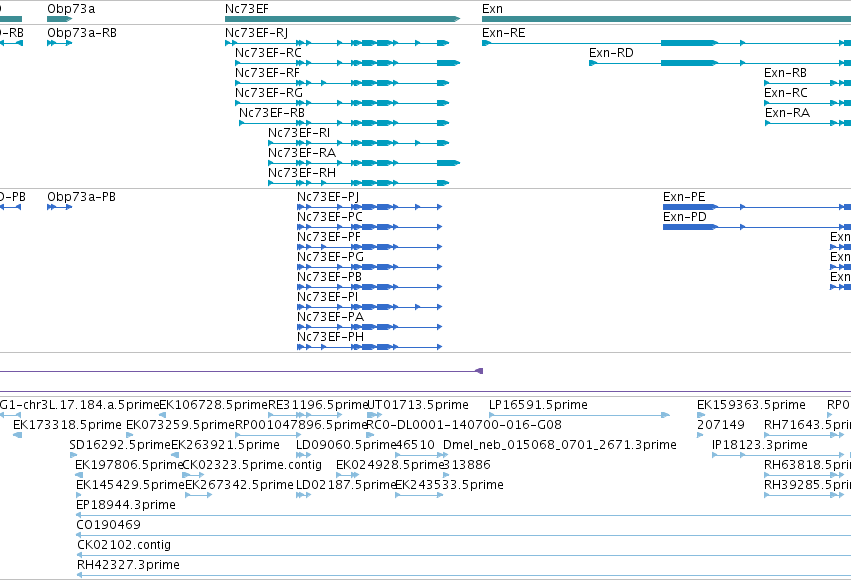Screen dimensions: 851x580
Task: Select RC0-DL0001-140700-016-G08 label
Action: 465,425
